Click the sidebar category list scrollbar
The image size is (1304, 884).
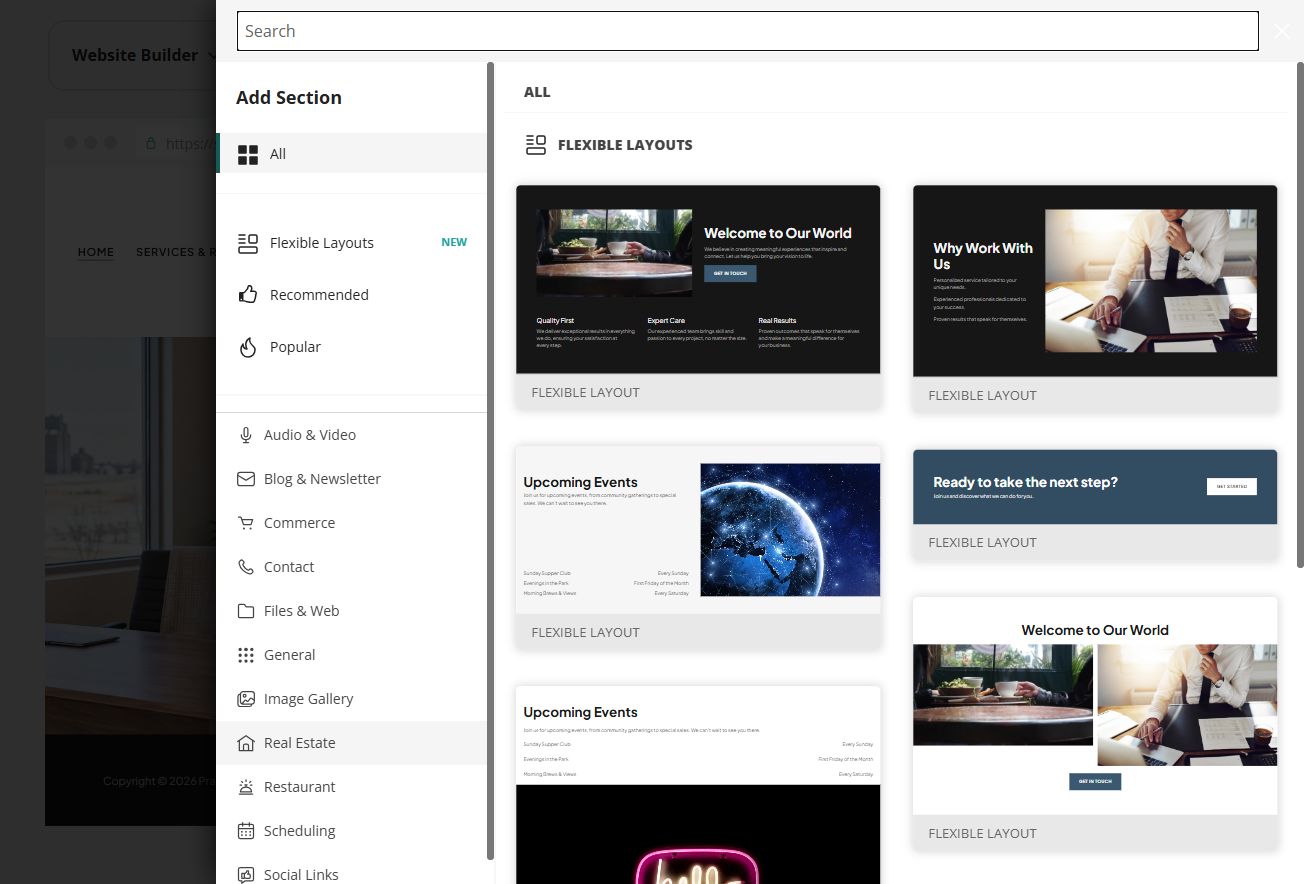pos(490,460)
